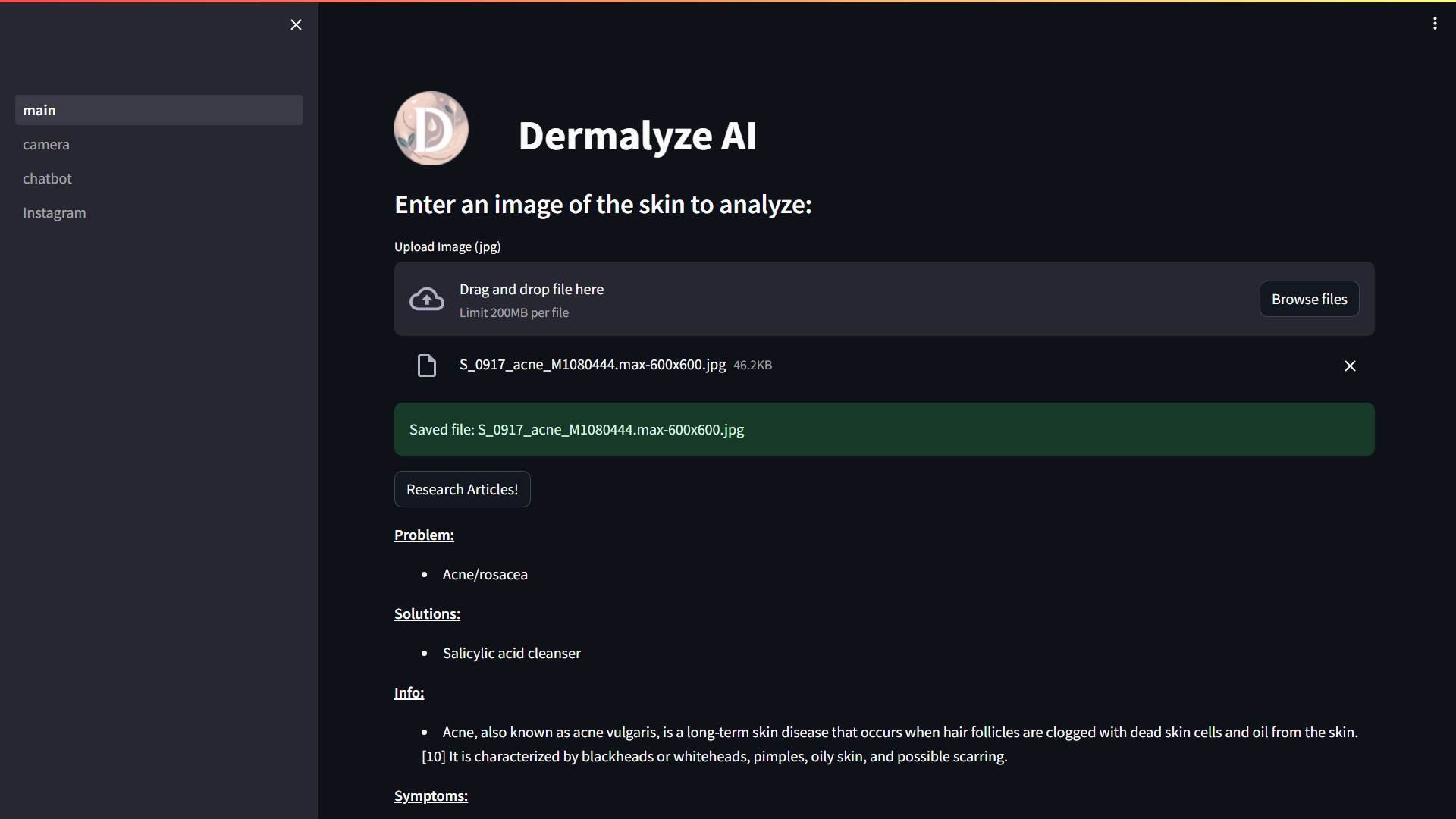Click the upload cloud icon
This screenshot has width=1456, height=819.
426,299
